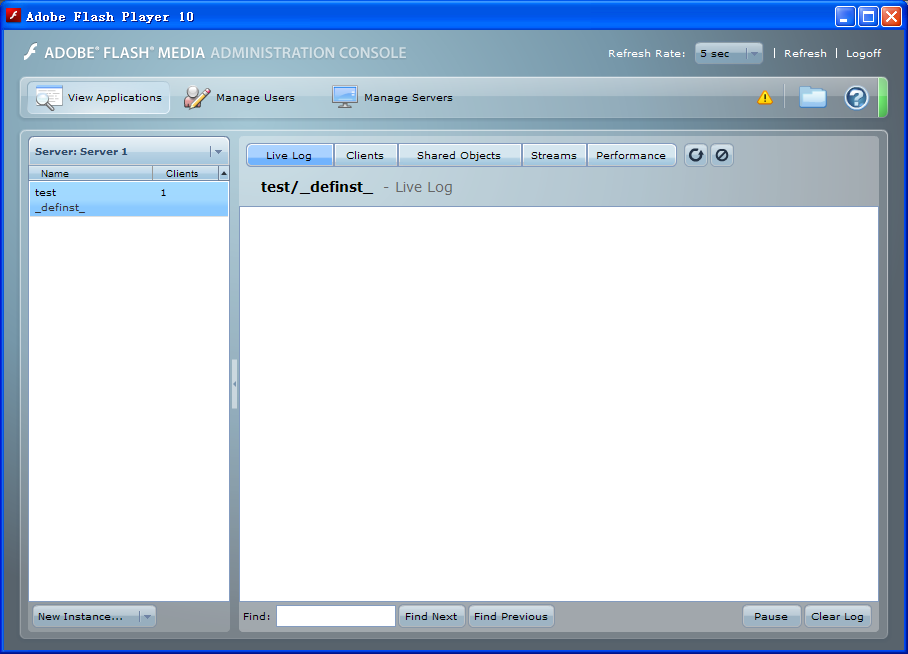The width and height of the screenshot is (908, 654).
Task: Select the test _definst_ application row
Action: [x=129, y=199]
